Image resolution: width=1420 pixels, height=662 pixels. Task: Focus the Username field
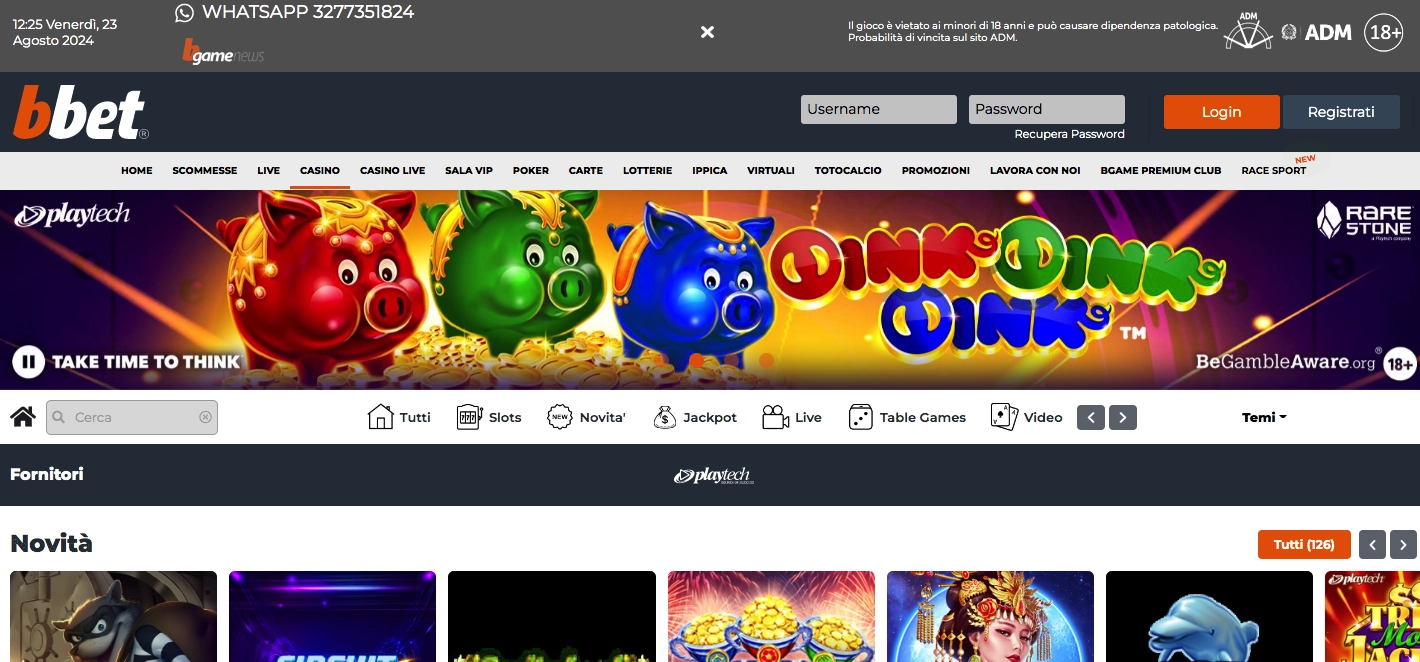click(879, 109)
